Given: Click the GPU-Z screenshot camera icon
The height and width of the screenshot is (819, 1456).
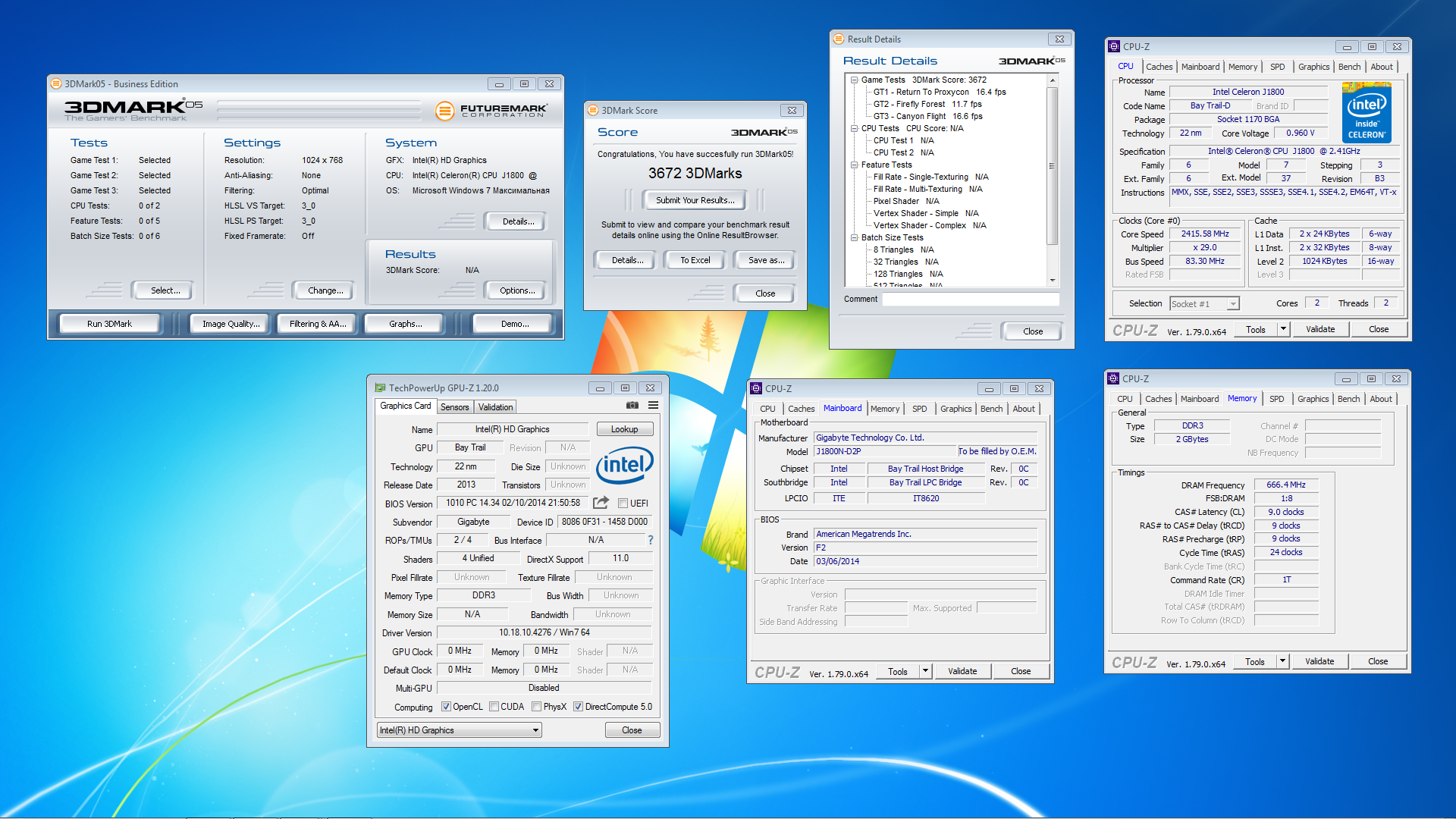Looking at the screenshot, I should [632, 406].
